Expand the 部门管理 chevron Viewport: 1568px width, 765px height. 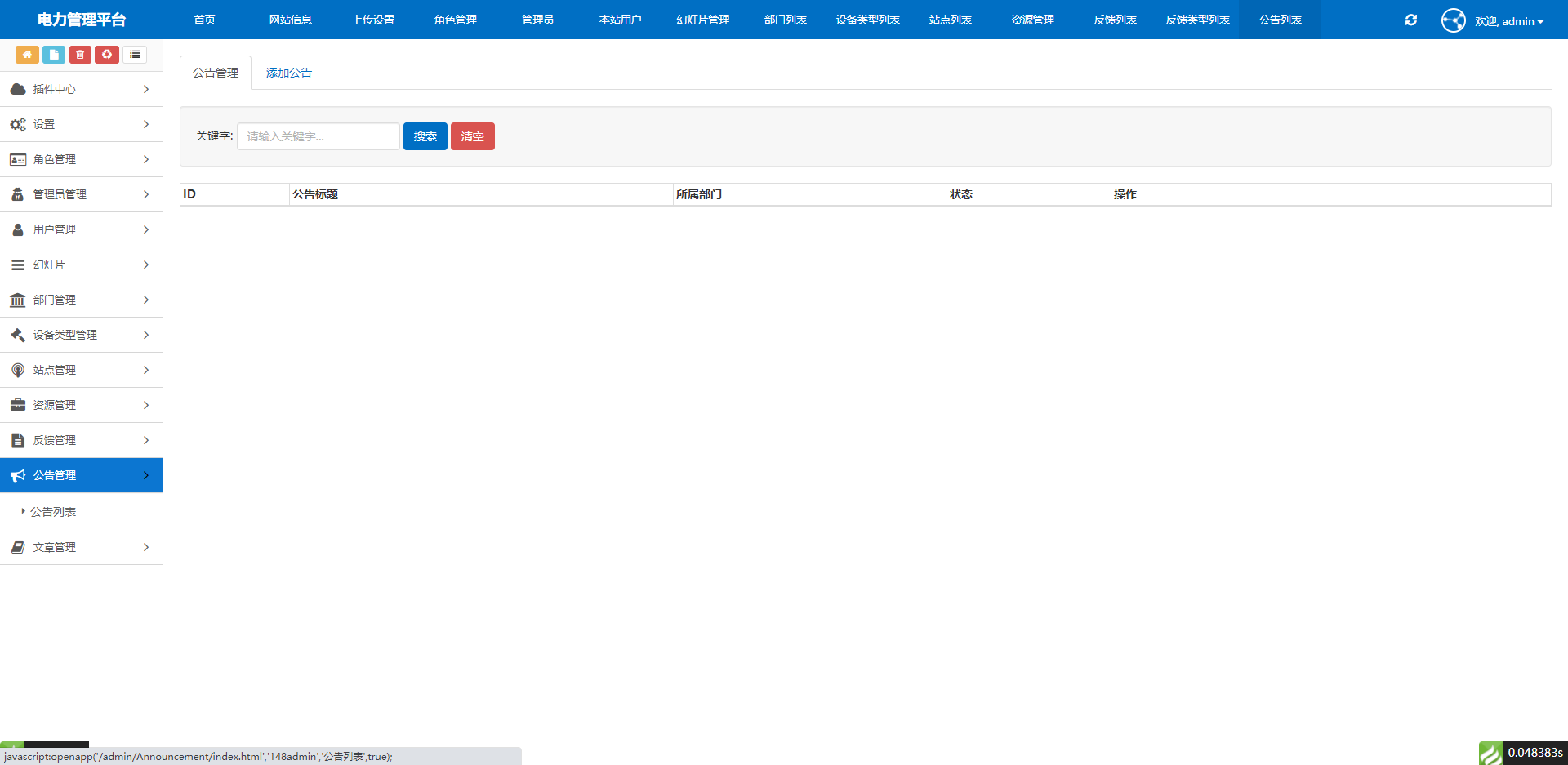point(146,300)
